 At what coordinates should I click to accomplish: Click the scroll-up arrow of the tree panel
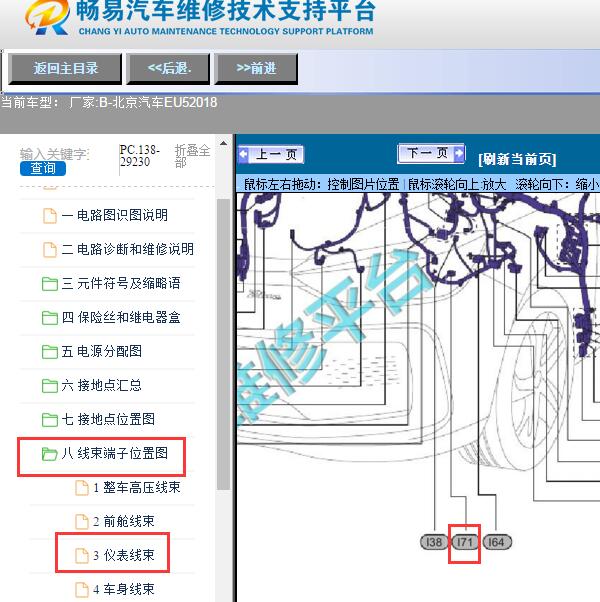pyautogui.click(x=223, y=144)
